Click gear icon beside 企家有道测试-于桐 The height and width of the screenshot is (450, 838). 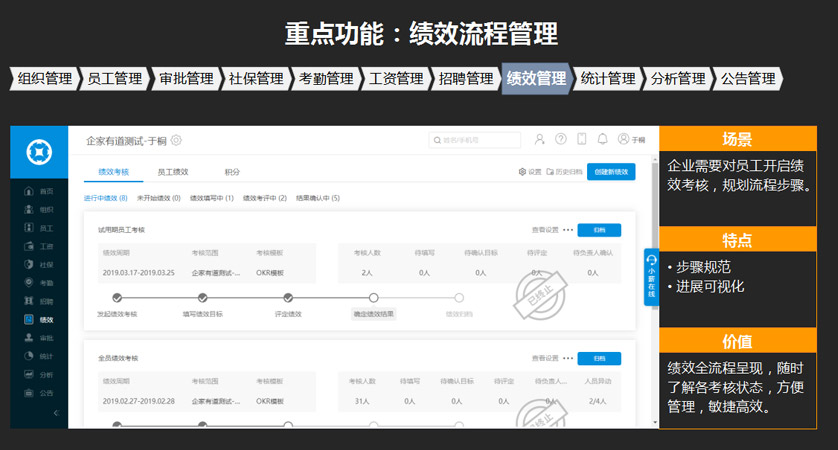pyautogui.click(x=177, y=140)
